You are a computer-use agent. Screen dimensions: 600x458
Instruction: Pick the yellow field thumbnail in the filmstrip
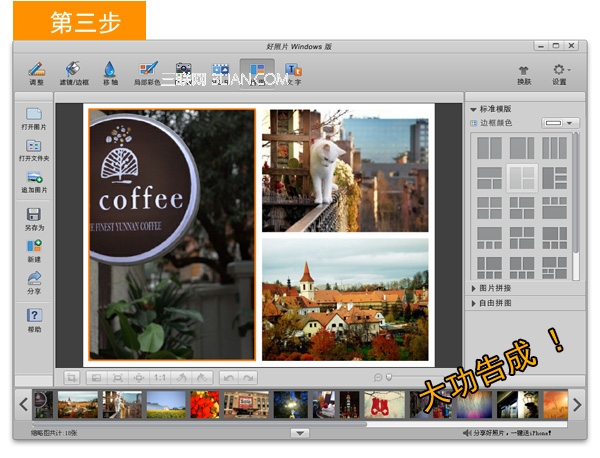pos(166,404)
